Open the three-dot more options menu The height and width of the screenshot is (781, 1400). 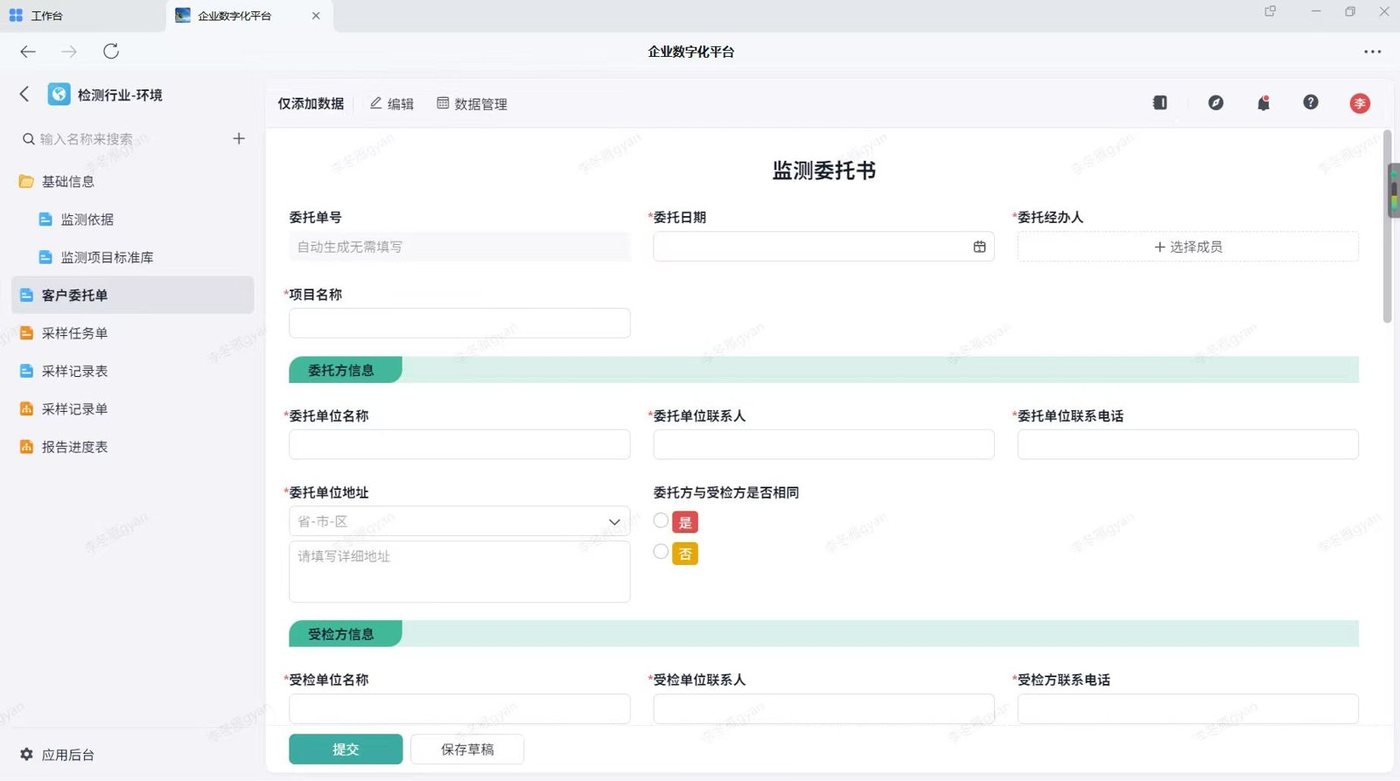(1372, 52)
